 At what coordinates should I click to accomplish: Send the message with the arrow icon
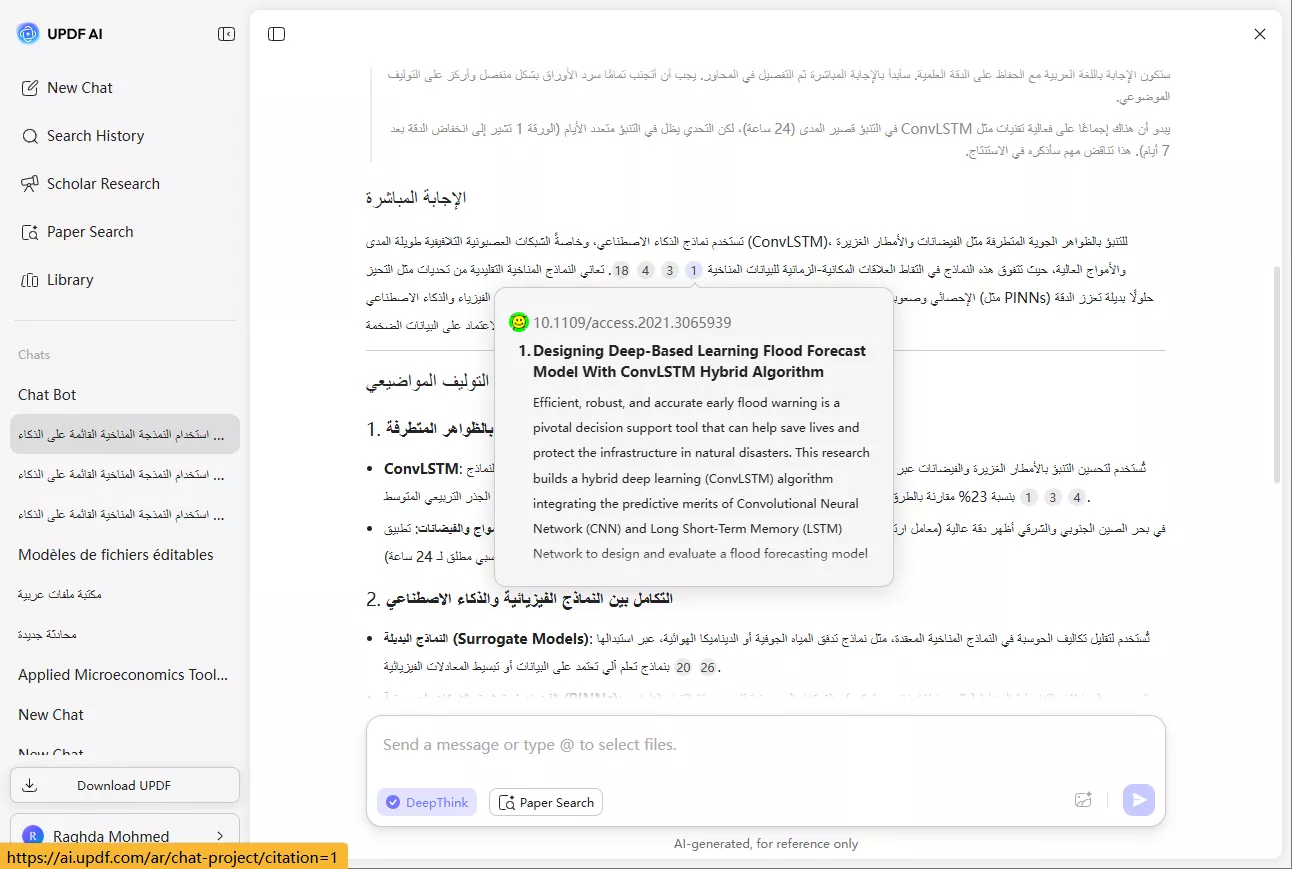(x=1138, y=800)
